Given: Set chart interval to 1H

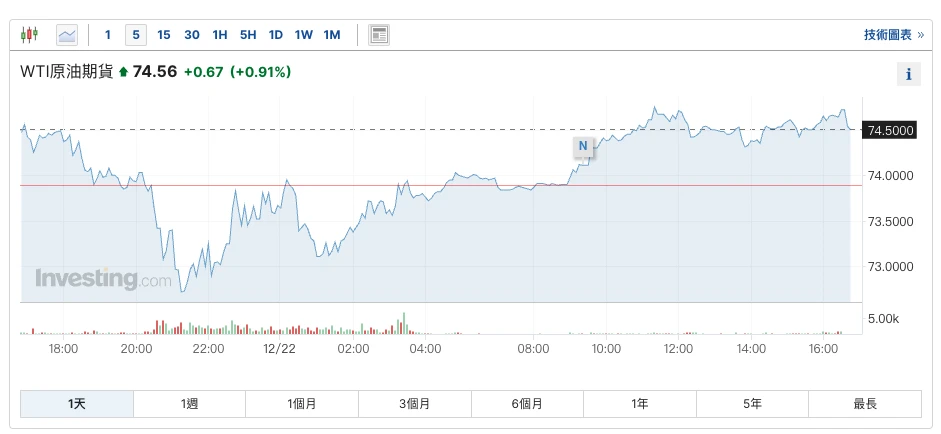Looking at the screenshot, I should (220, 35).
